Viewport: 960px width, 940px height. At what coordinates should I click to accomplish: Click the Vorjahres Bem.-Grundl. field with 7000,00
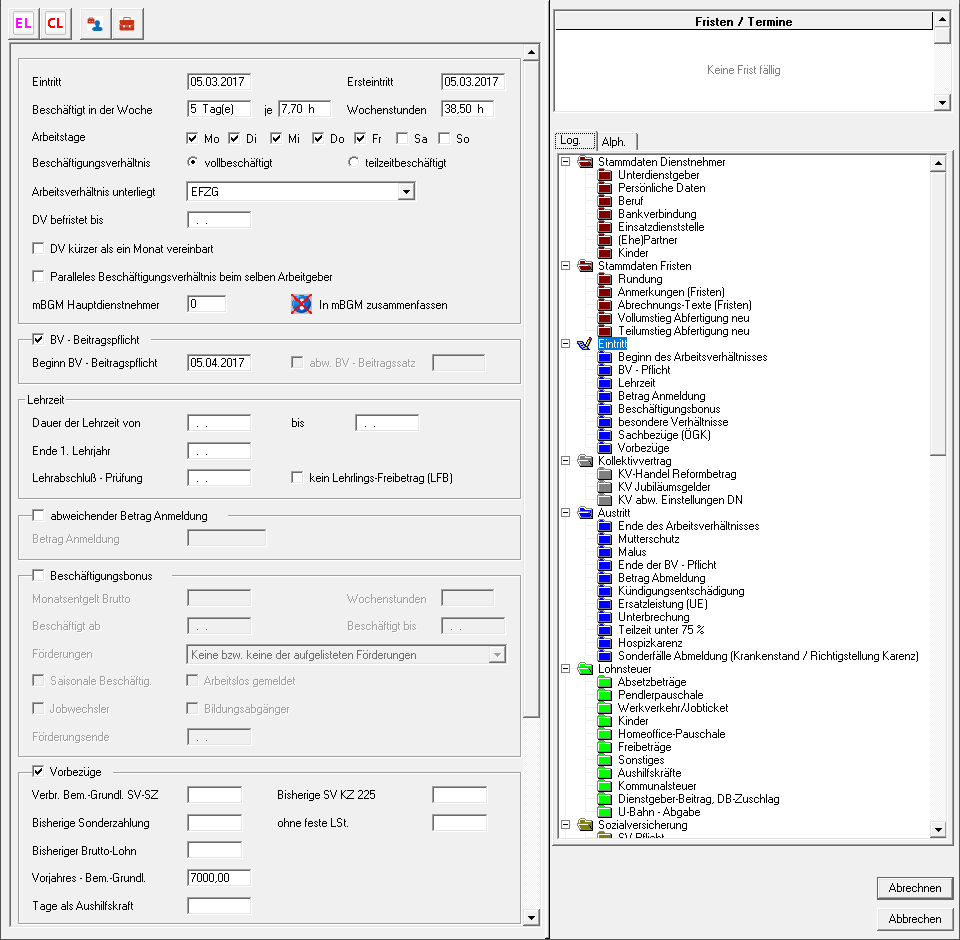218,878
